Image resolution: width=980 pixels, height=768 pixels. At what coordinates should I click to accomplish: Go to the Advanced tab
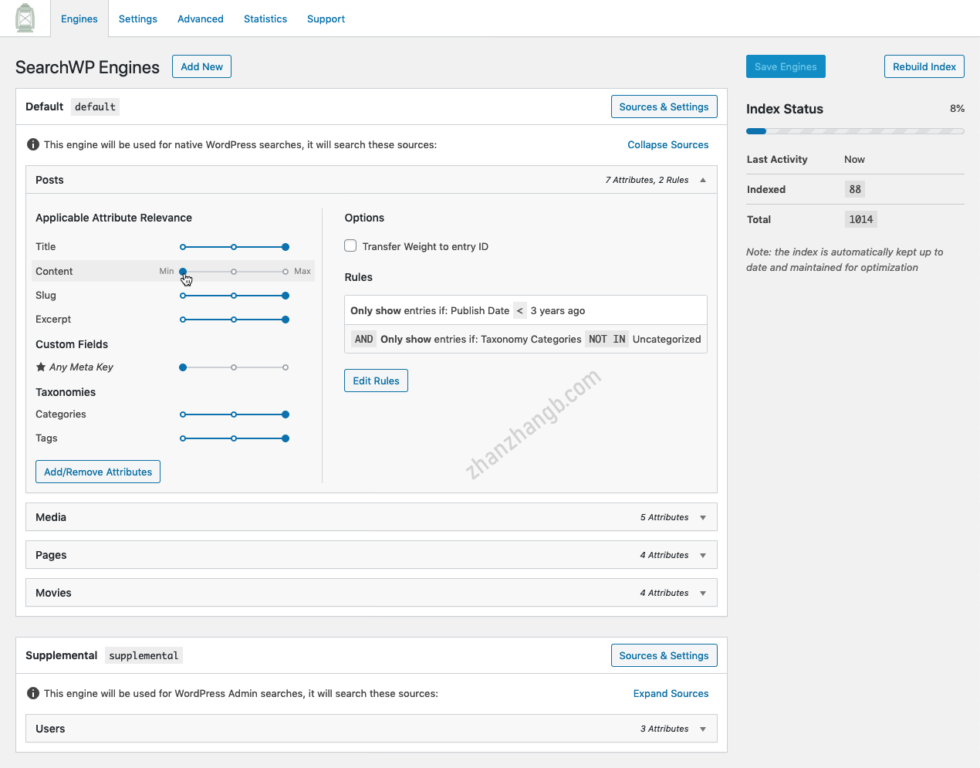point(200,19)
